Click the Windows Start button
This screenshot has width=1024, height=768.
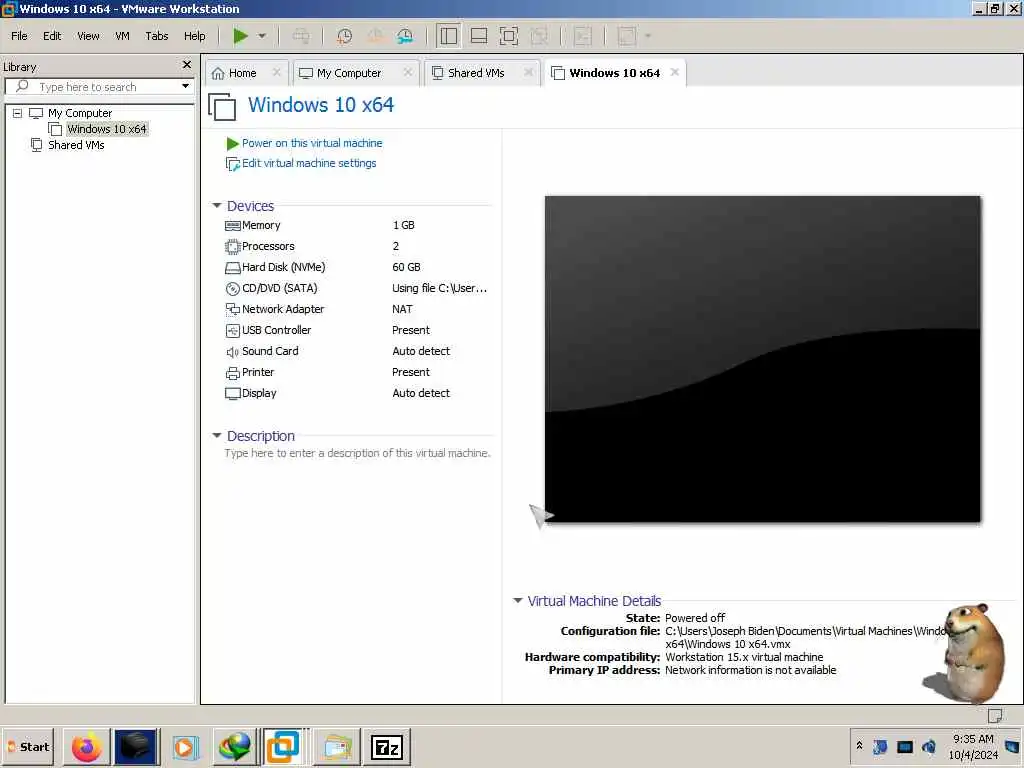pos(29,746)
